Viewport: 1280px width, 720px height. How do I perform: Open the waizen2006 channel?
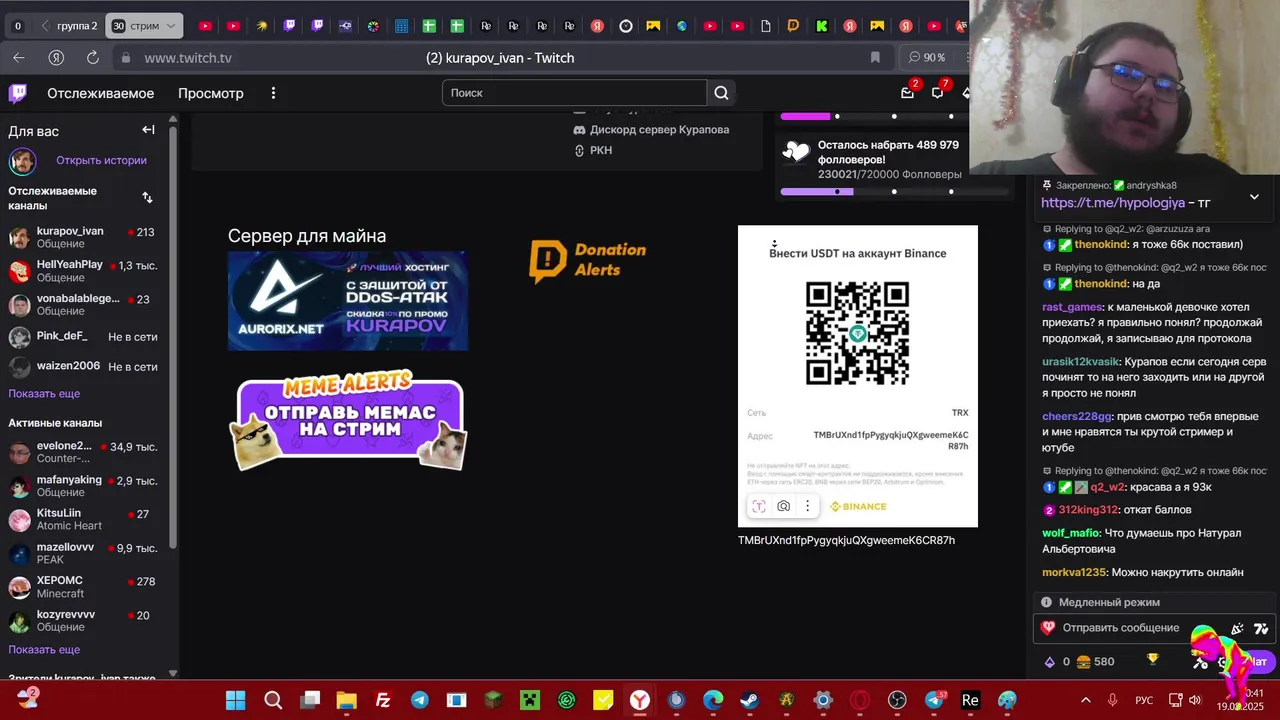pos(83,366)
